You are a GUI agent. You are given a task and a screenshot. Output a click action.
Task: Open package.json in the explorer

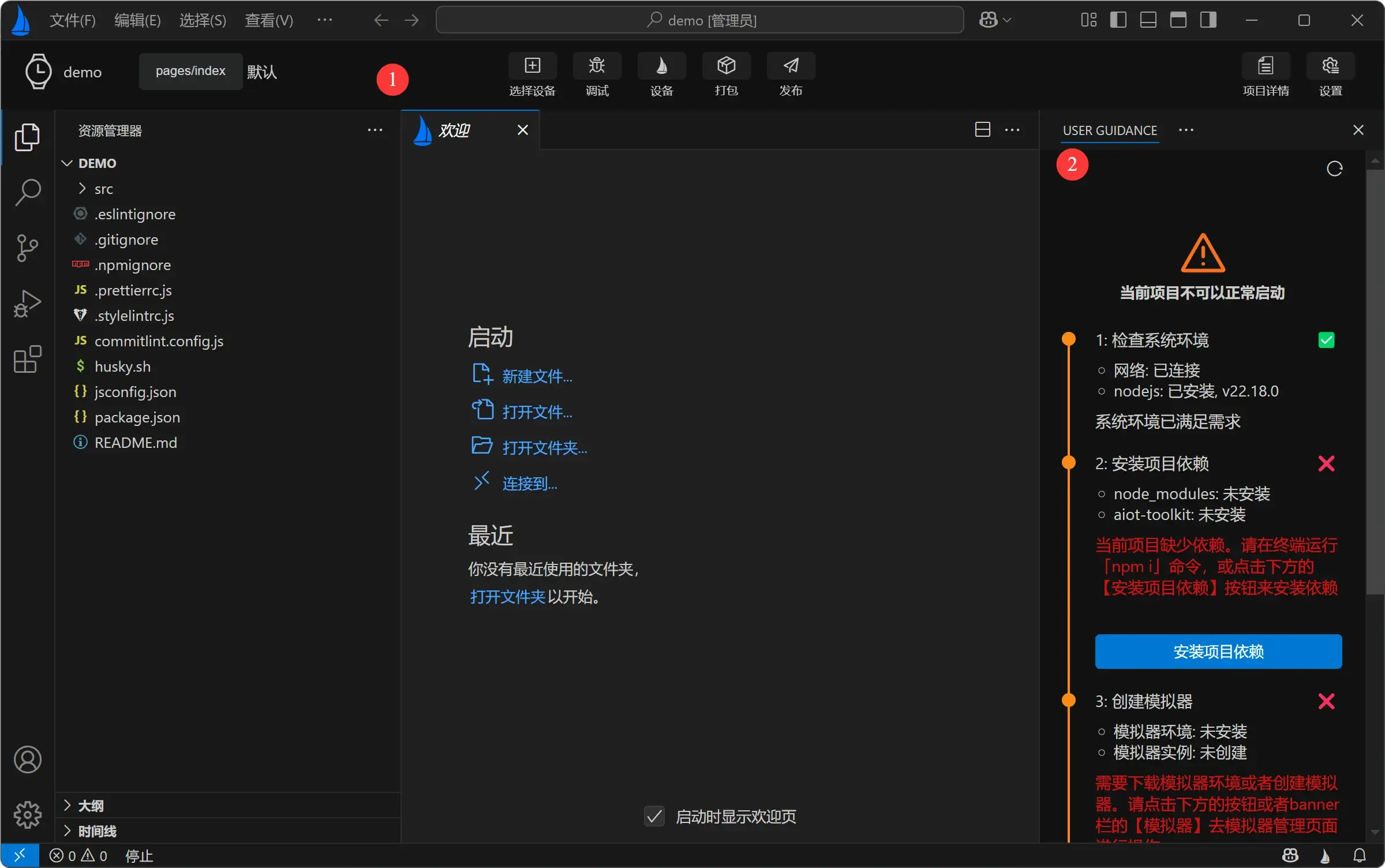pyautogui.click(x=227, y=417)
